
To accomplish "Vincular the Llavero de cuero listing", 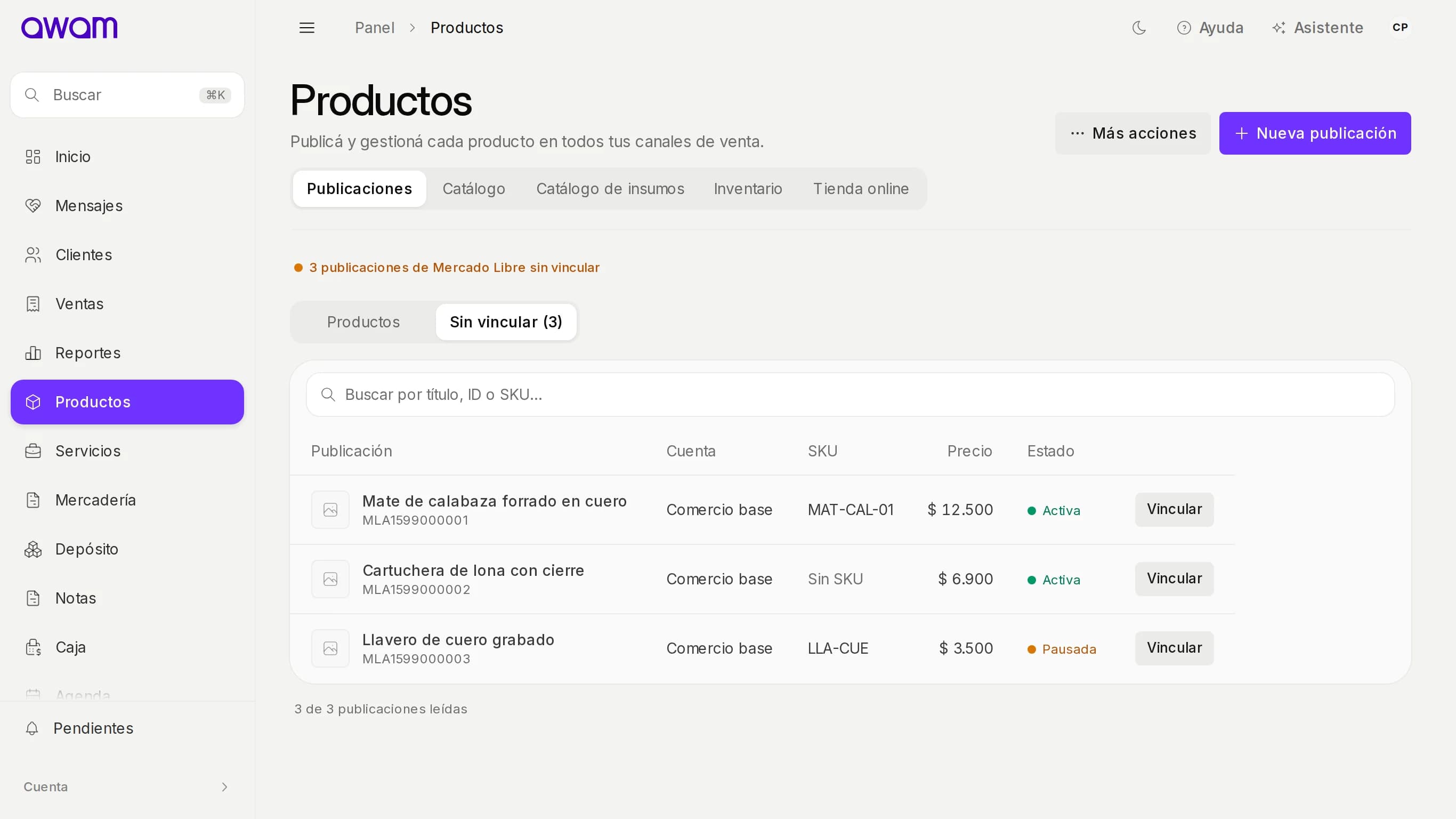I will pos(1174,648).
